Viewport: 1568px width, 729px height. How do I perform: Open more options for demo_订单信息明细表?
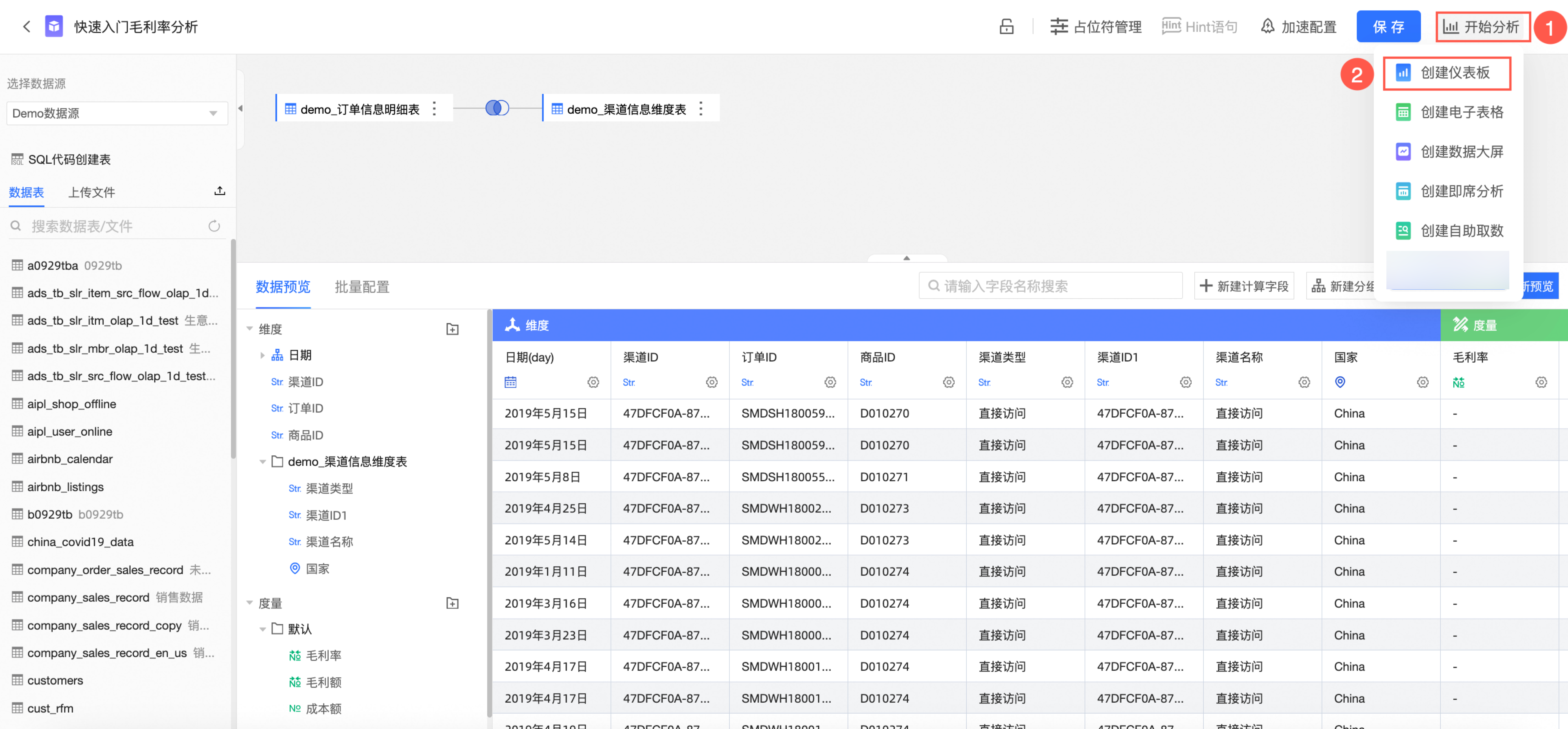pyautogui.click(x=434, y=108)
